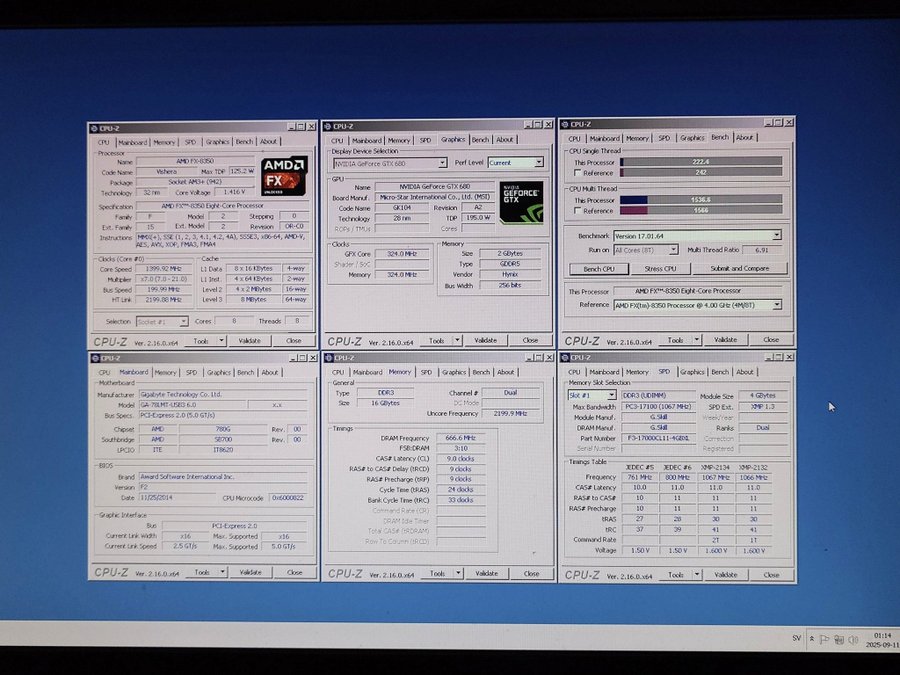Click the title bar icon of the Graphics tab CPU-Z window
Viewport: 900px width, 675px height.
[x=327, y=126]
